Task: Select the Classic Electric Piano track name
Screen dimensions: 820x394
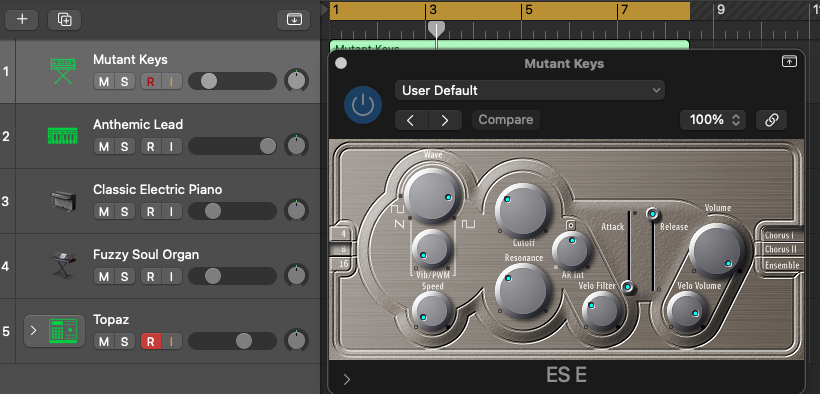Action: pyautogui.click(x=157, y=189)
